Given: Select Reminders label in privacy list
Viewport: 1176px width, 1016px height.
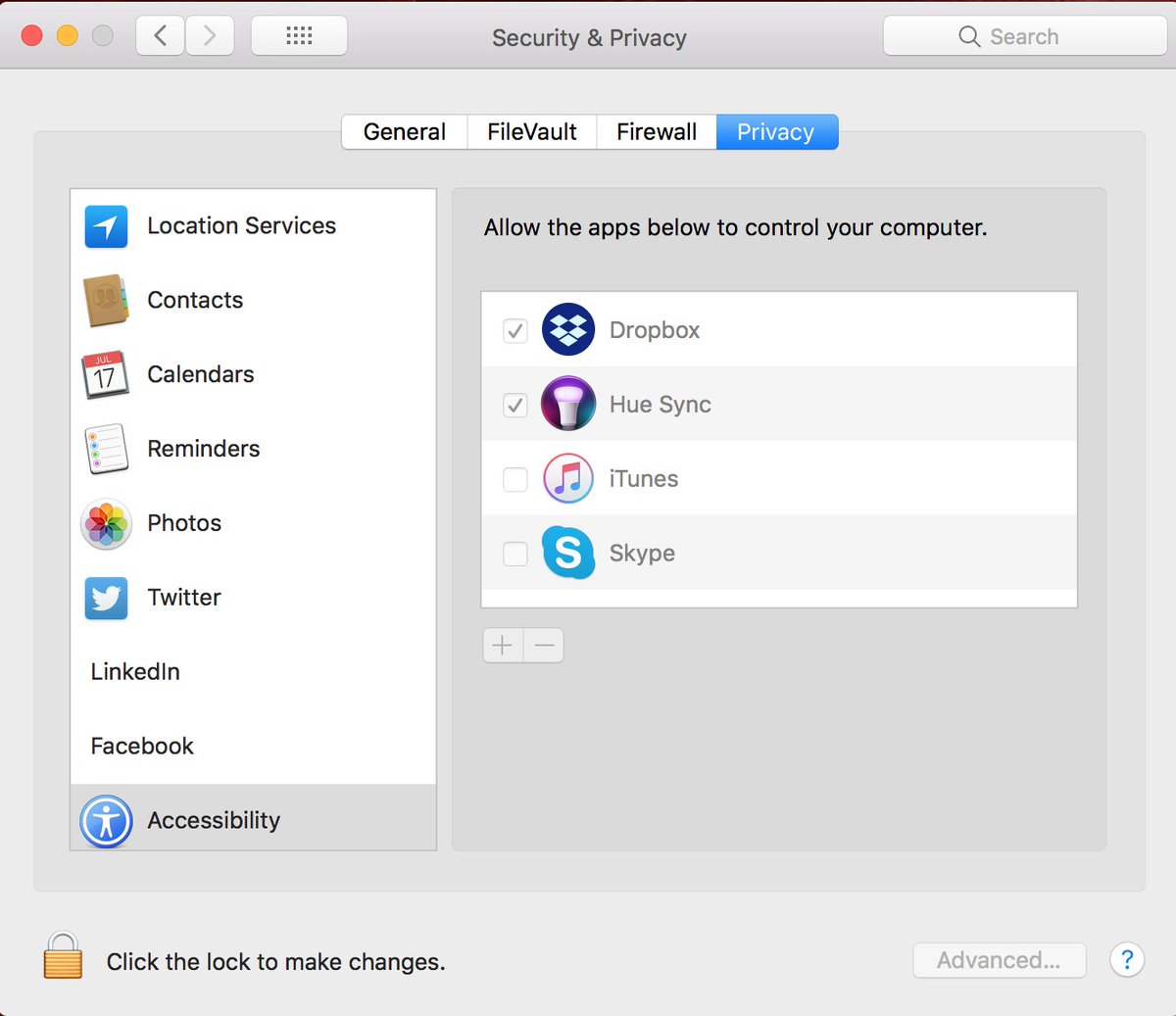Looking at the screenshot, I should click(204, 449).
